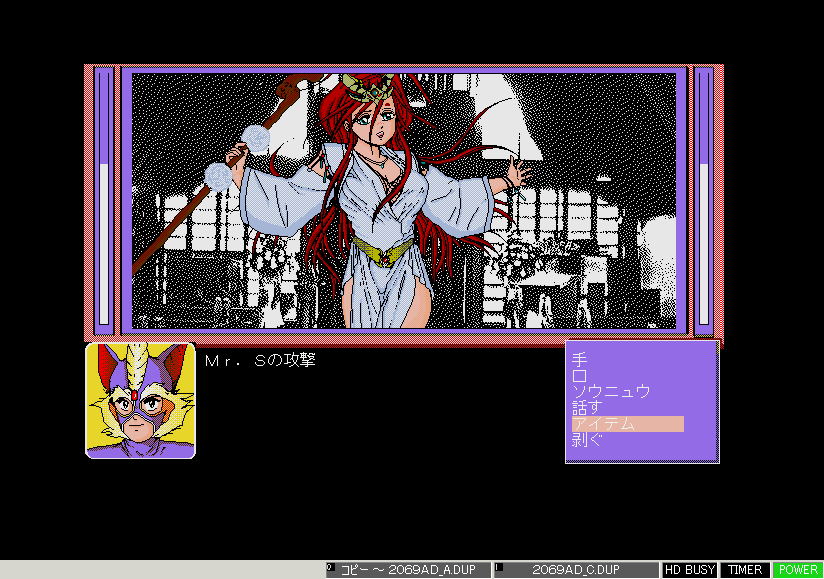This screenshot has width=824, height=579.
Task: Toggle the green POWER indicator
Action: [798, 570]
